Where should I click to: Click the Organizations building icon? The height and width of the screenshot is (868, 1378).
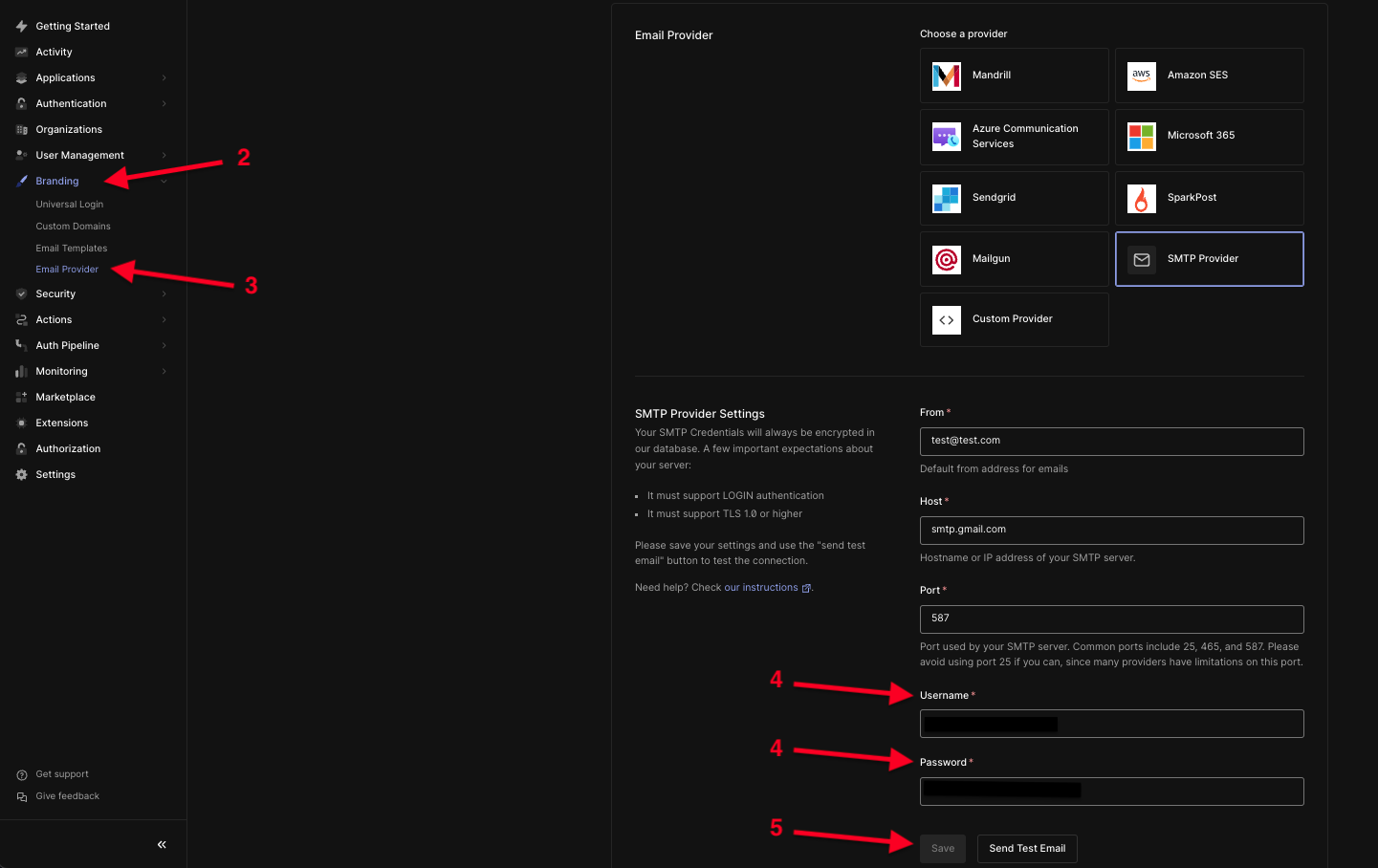(21, 130)
